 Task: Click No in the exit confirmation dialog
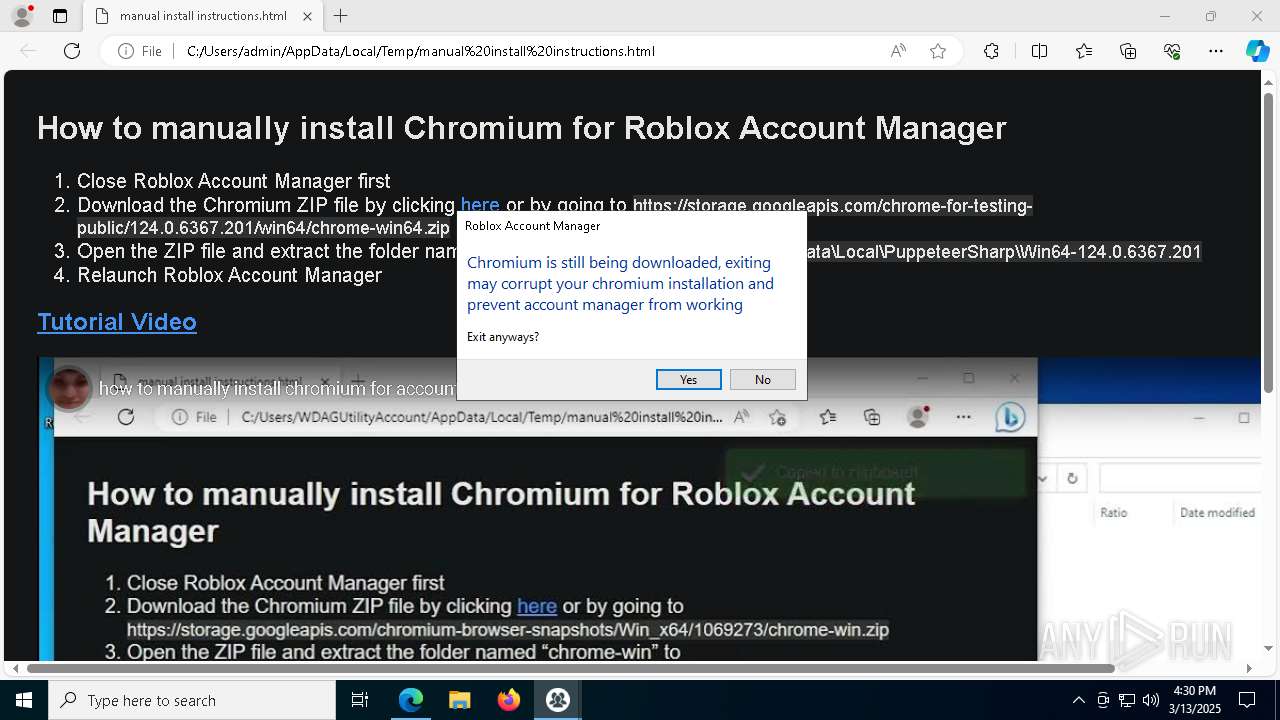click(763, 379)
